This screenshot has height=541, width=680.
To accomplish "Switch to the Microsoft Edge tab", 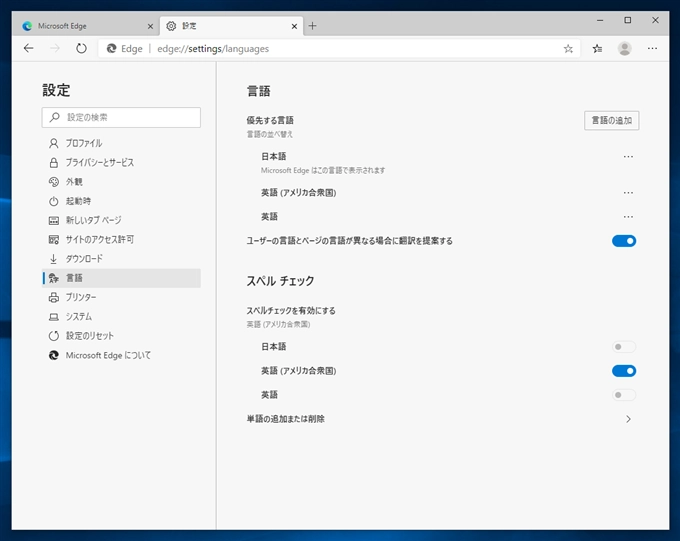I will point(87,26).
